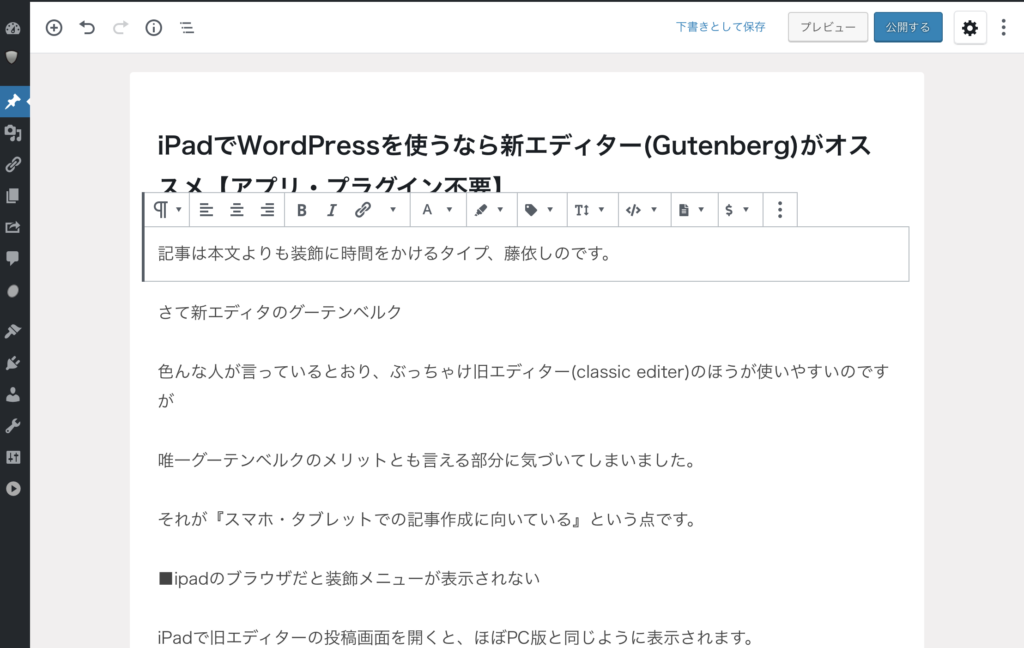Click the add block plus icon
This screenshot has height=648, width=1024.
54,27
